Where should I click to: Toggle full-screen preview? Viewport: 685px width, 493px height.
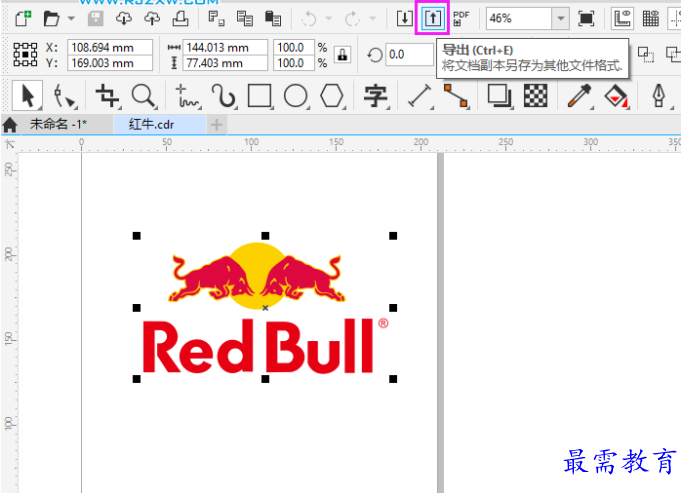tap(586, 18)
